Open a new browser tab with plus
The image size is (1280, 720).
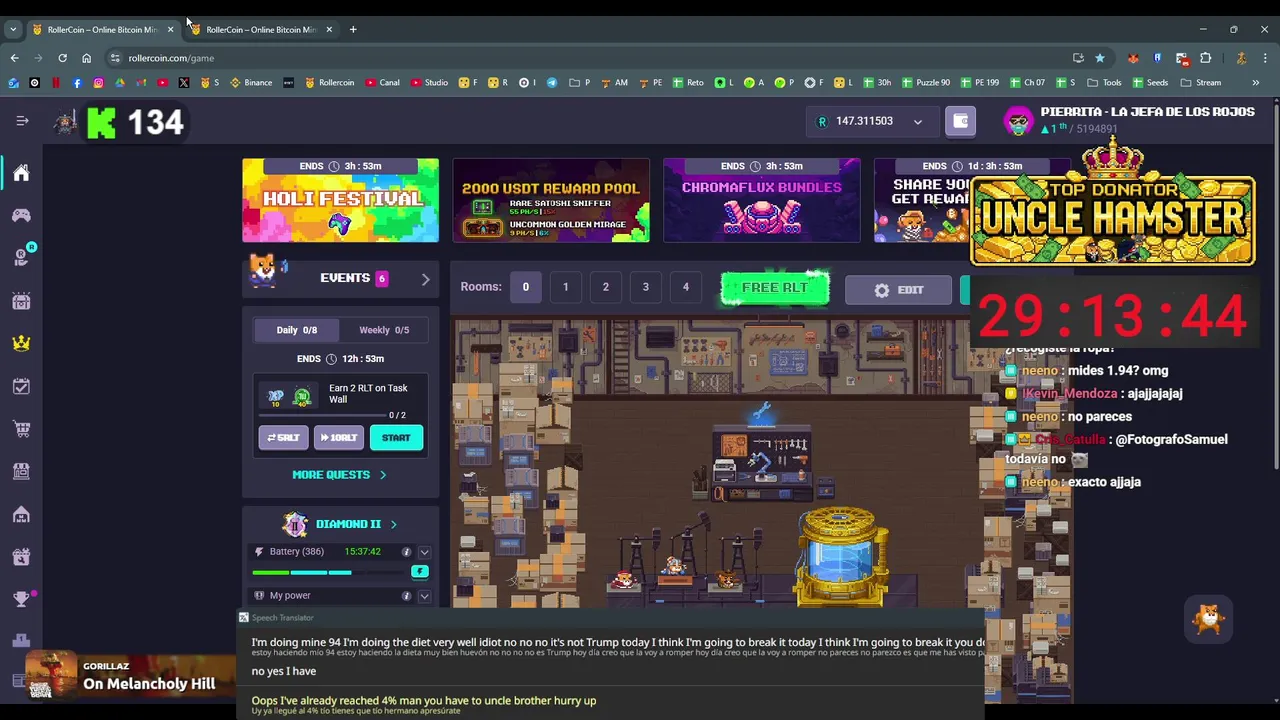pos(353,29)
